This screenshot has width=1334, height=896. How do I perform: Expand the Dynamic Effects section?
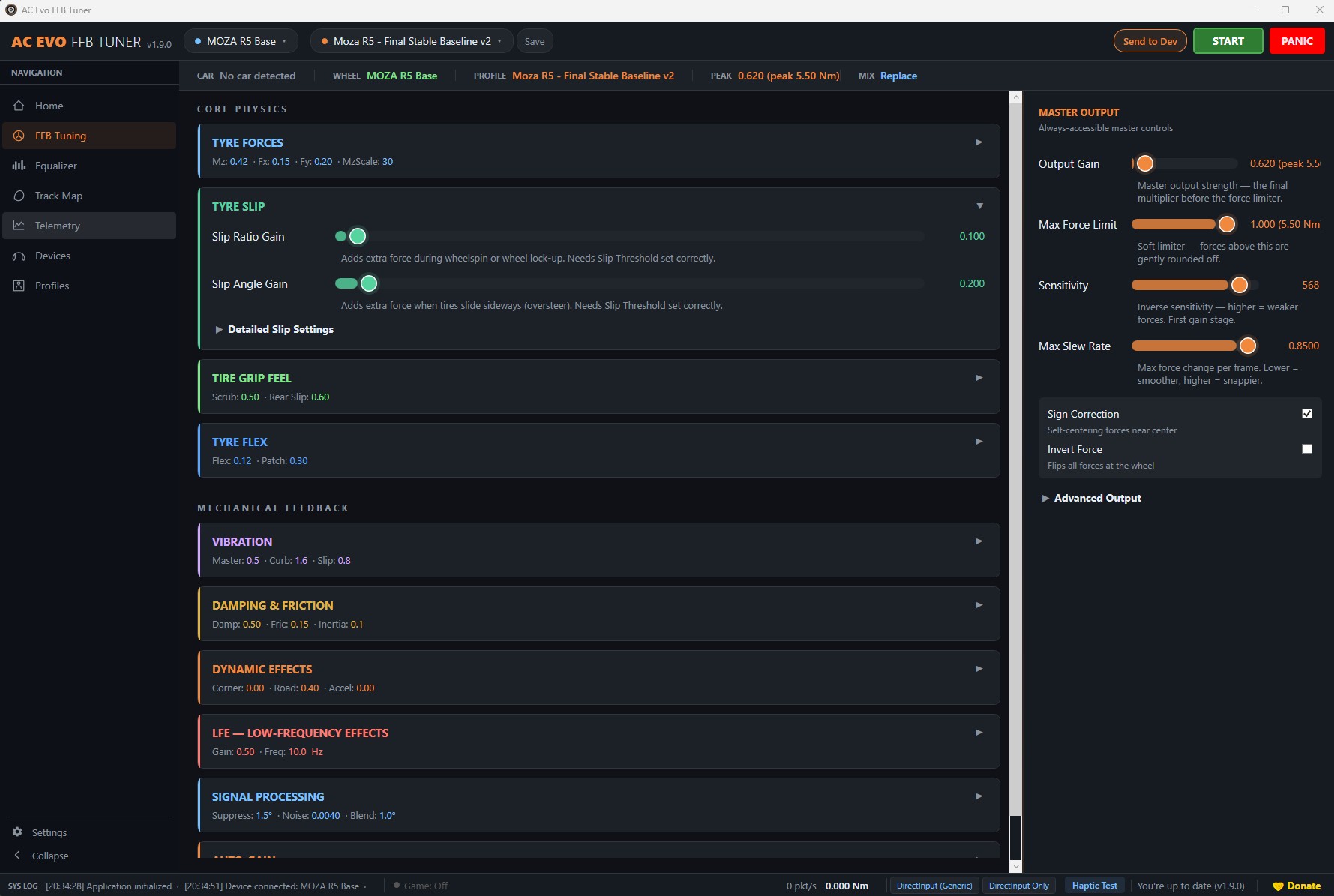click(x=979, y=669)
